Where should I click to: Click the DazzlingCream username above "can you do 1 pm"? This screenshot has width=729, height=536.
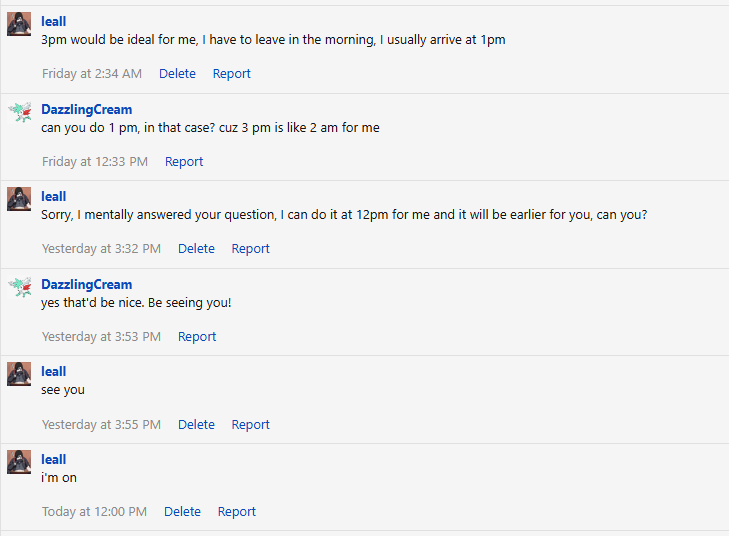[x=86, y=110]
